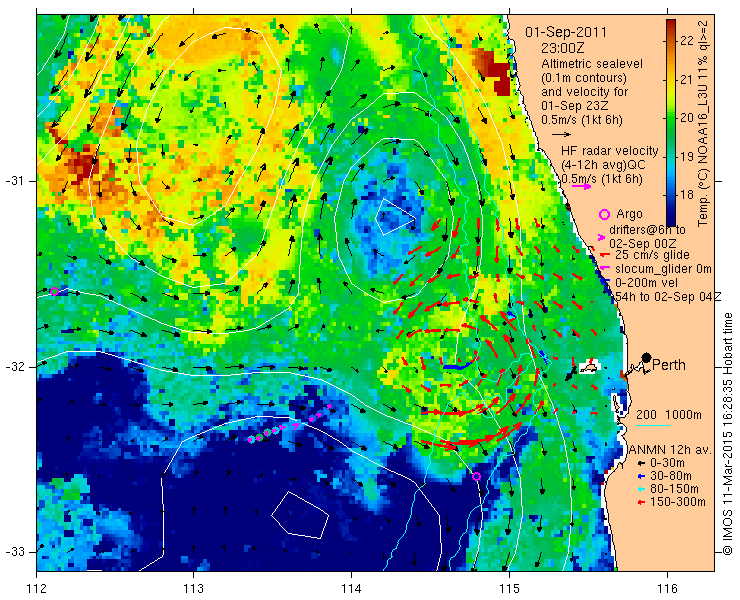The width and height of the screenshot is (740, 600).
Task: Click the 18 tick on the color bar
Action: click(687, 194)
